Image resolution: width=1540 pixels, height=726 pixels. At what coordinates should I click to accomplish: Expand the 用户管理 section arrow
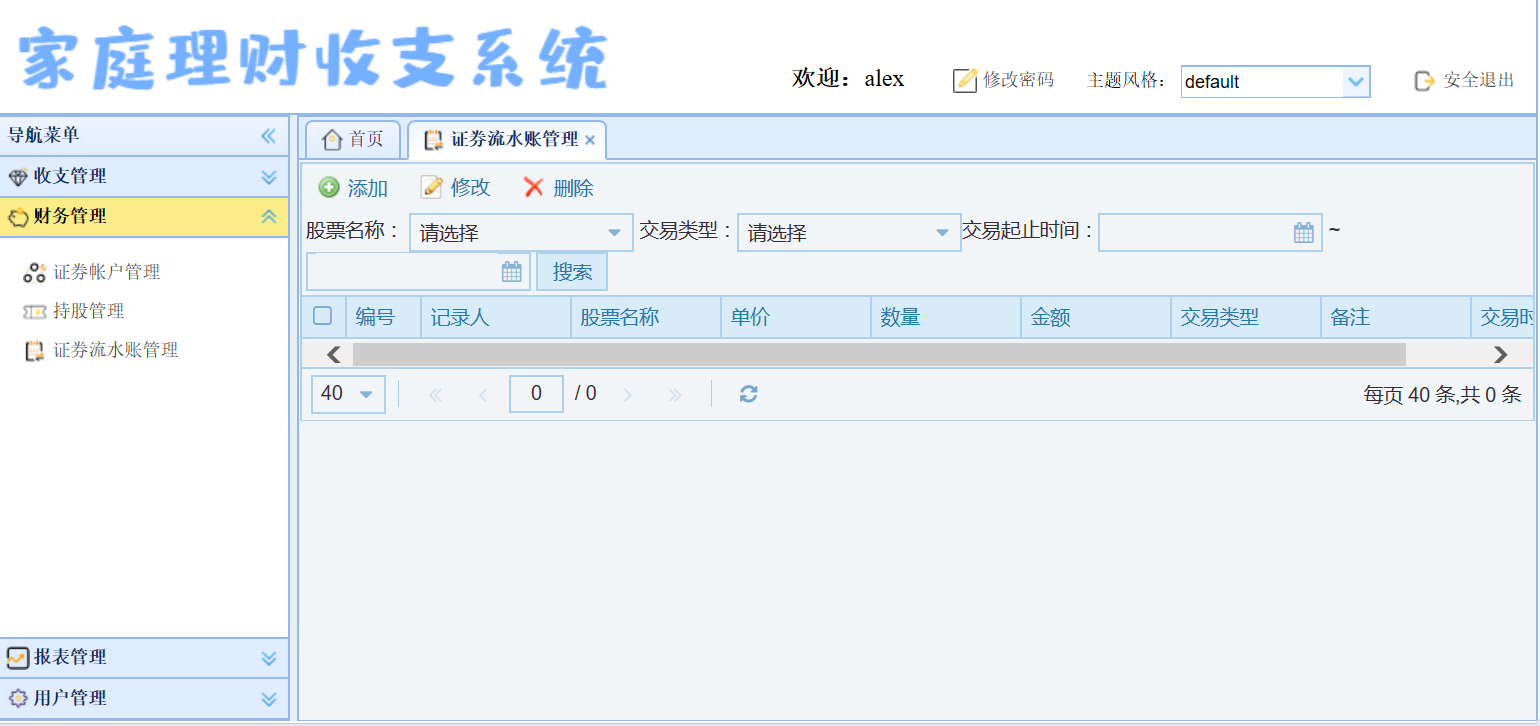268,698
